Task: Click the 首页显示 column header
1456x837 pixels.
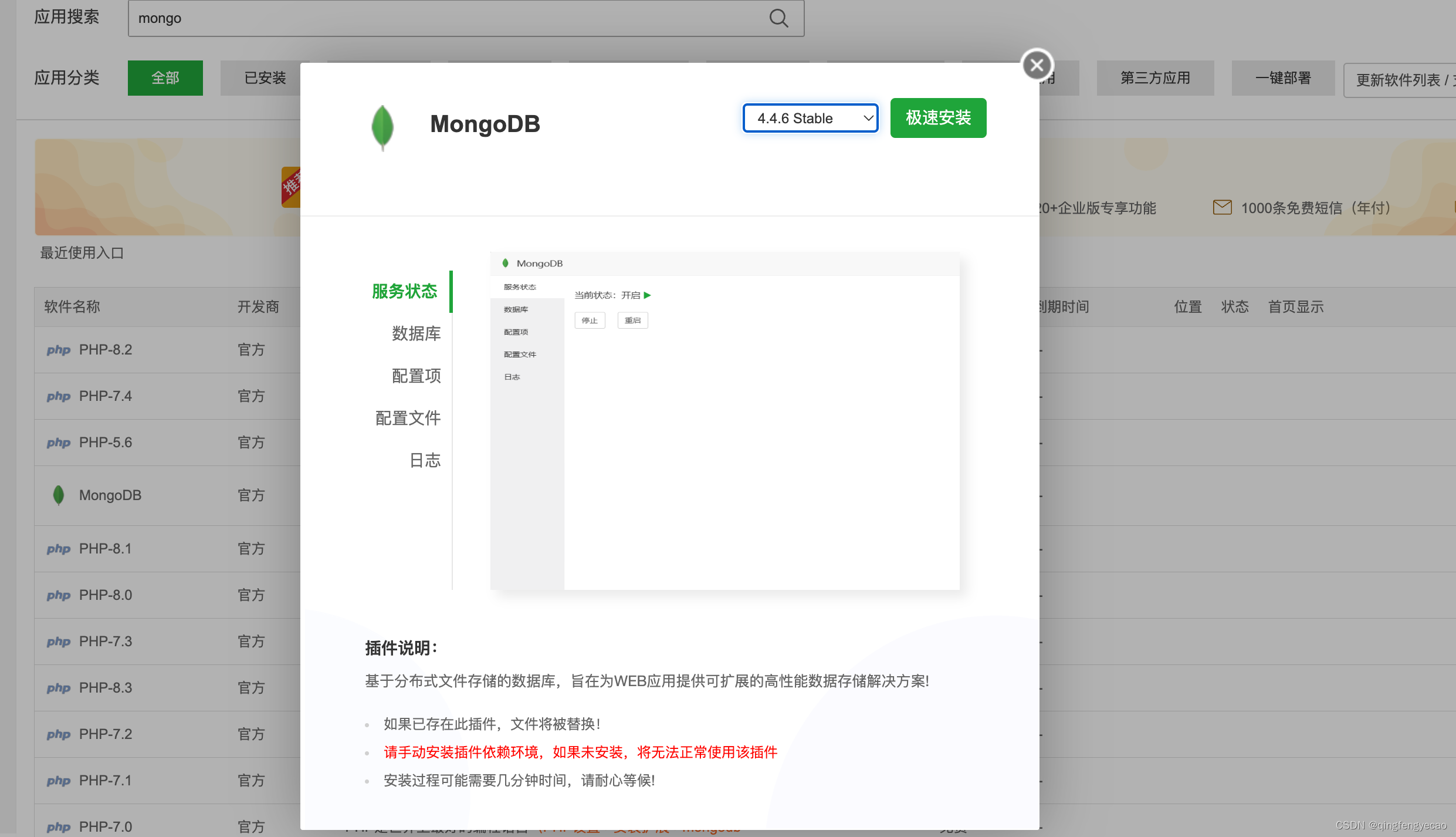Action: coord(1296,307)
